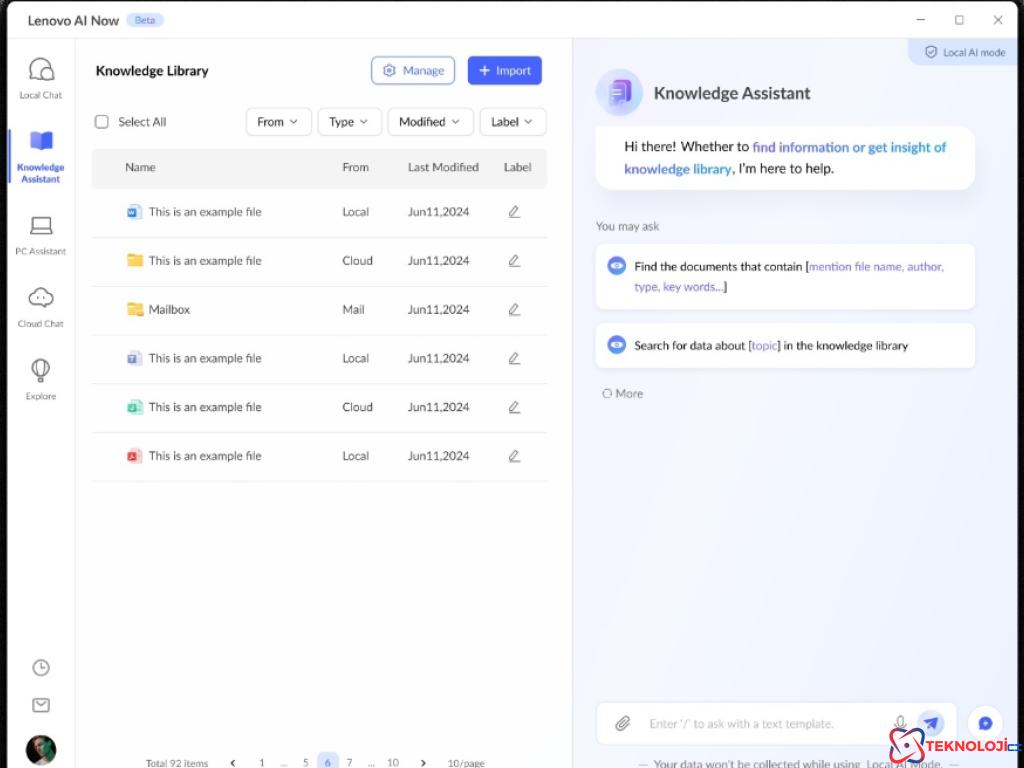Open the history clock icon

pos(41,667)
